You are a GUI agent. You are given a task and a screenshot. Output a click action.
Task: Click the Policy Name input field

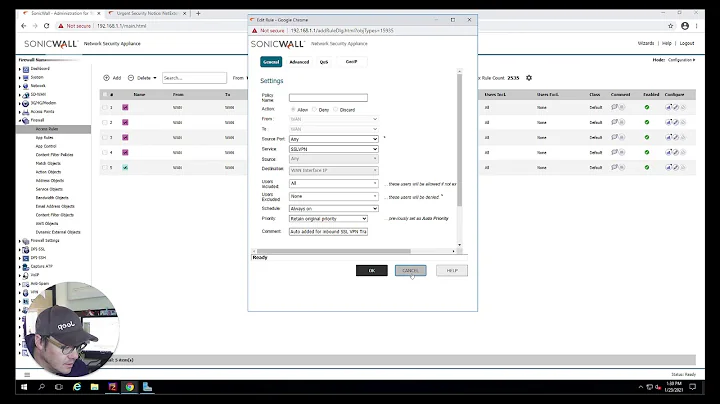[x=328, y=98]
